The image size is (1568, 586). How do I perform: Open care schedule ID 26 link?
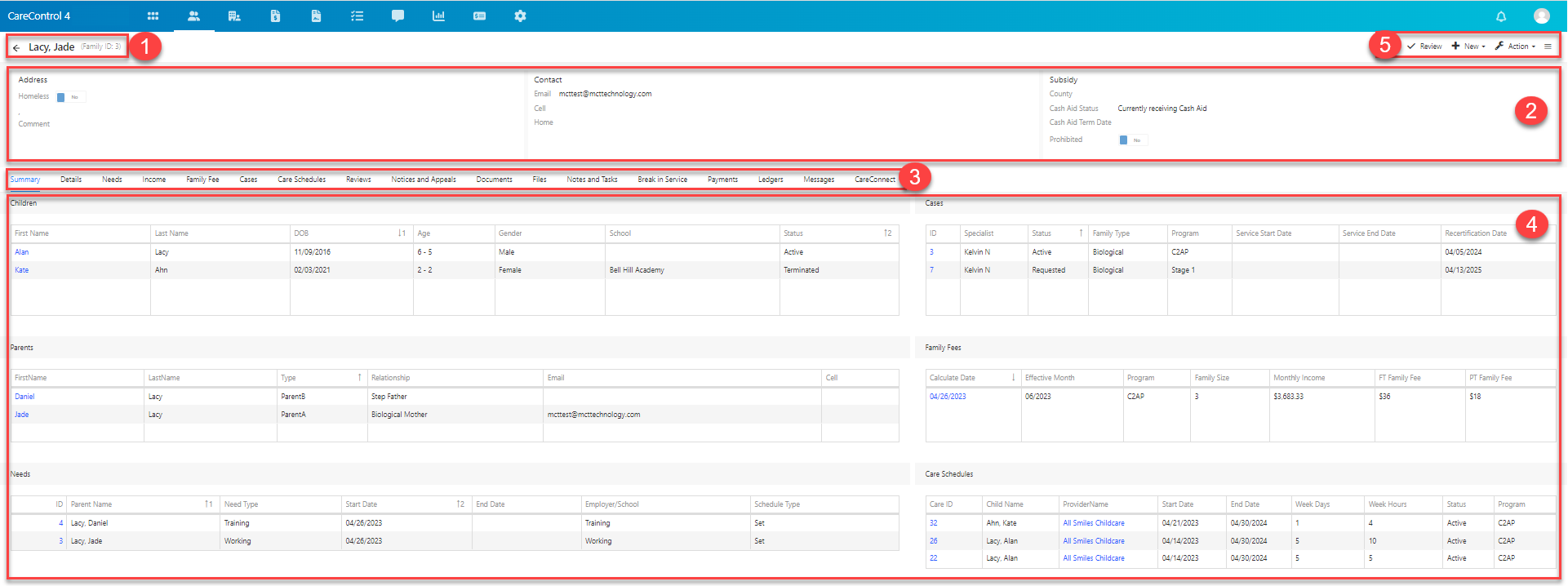(x=934, y=541)
